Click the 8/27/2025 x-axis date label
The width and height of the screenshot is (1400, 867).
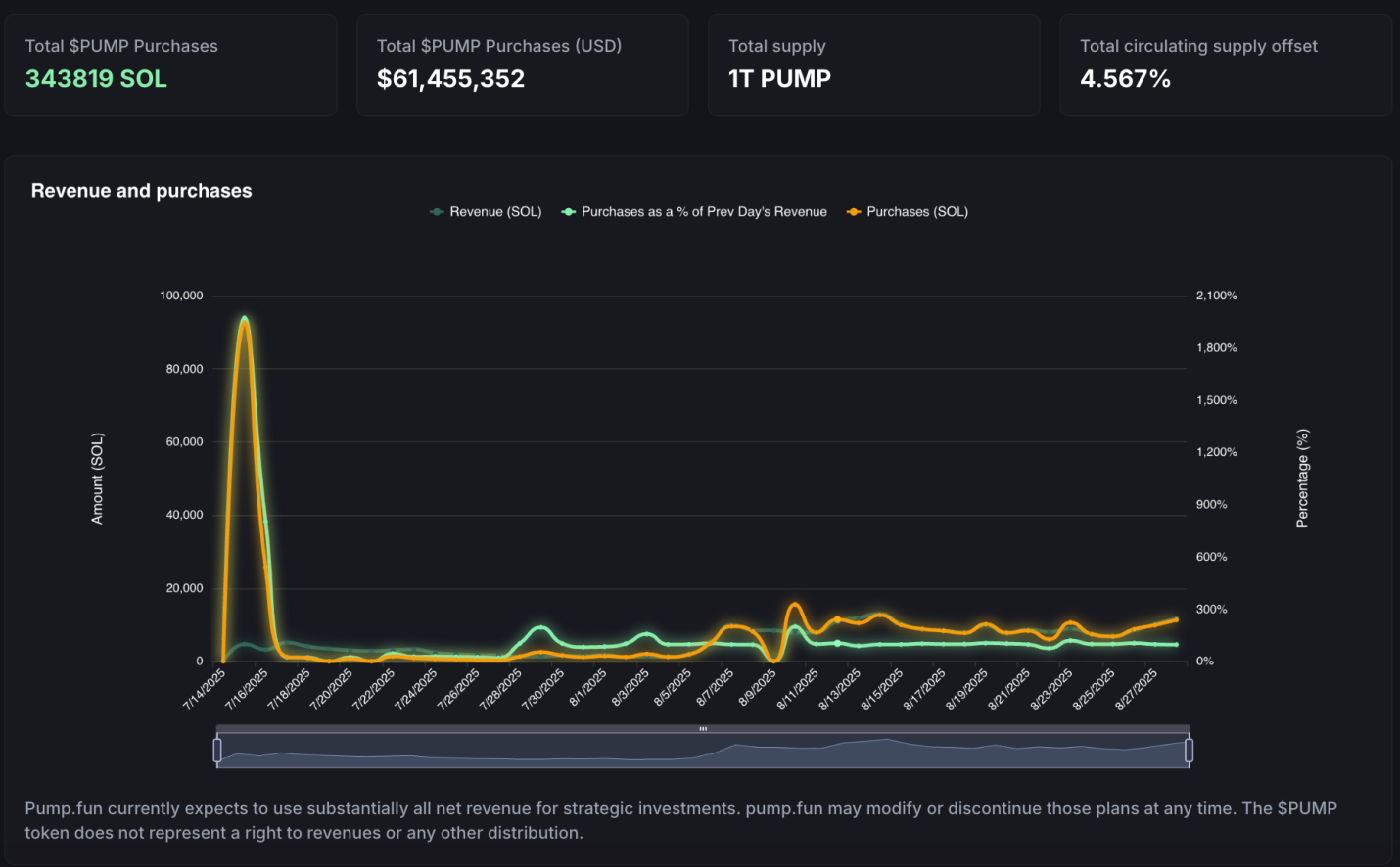pos(1137,689)
